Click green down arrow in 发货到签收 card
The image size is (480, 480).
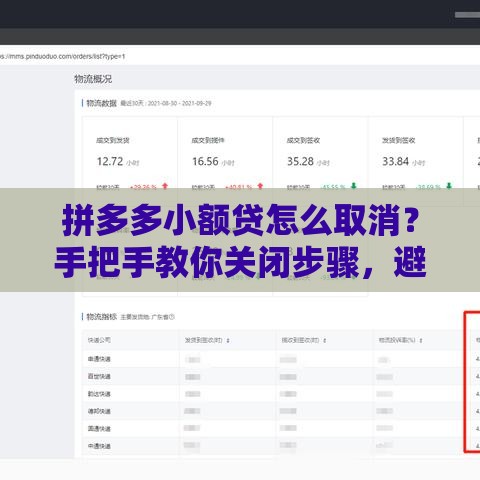click(449, 186)
